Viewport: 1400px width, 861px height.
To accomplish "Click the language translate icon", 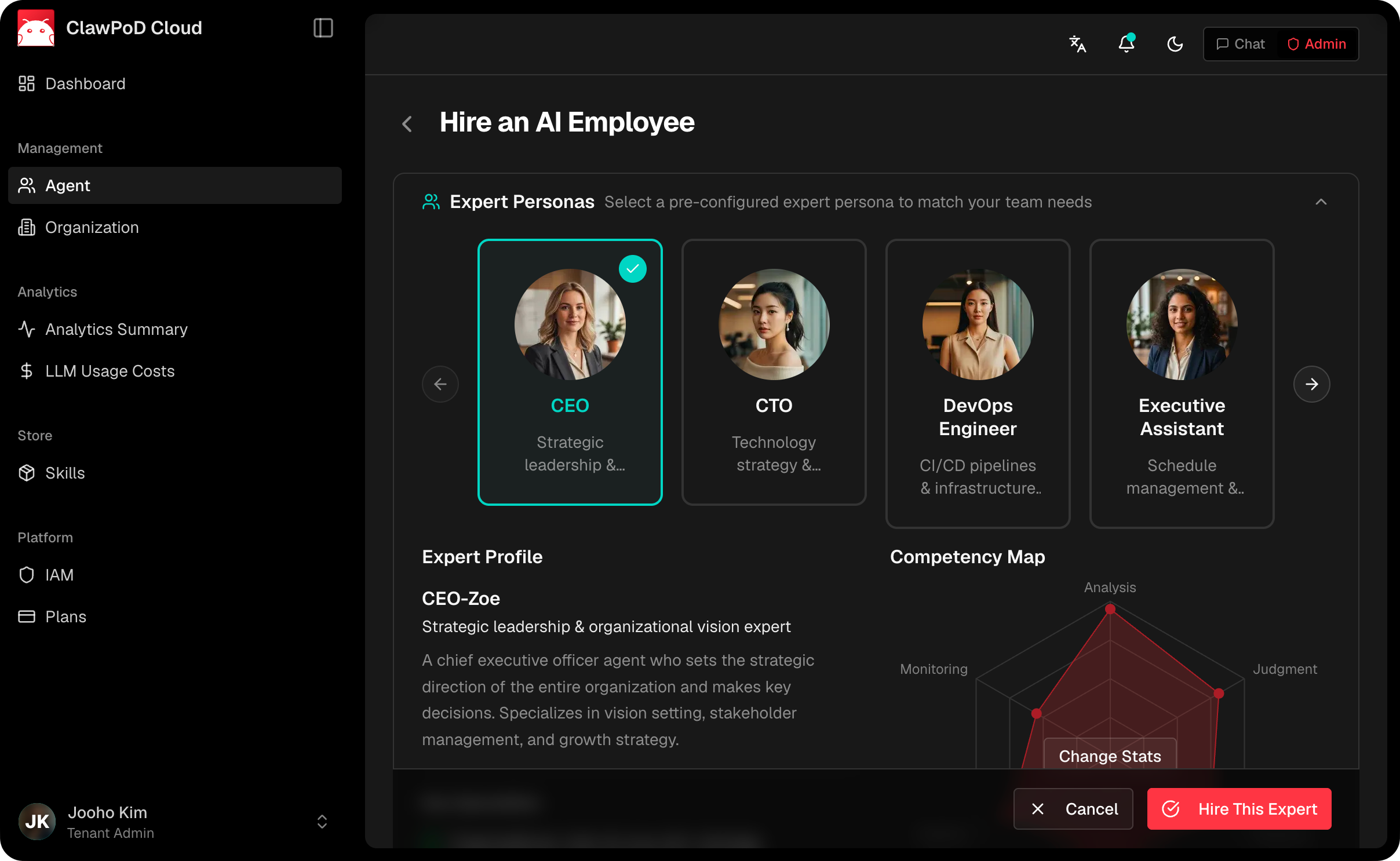I will pyautogui.click(x=1077, y=44).
